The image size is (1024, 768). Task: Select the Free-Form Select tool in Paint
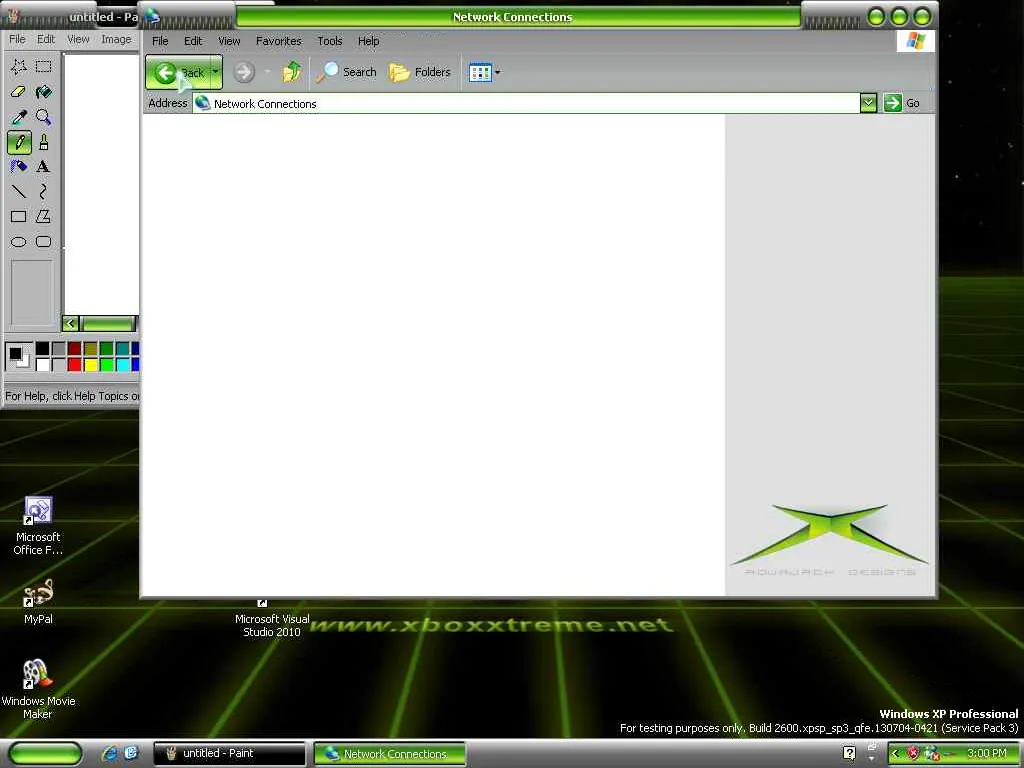[x=18, y=66]
